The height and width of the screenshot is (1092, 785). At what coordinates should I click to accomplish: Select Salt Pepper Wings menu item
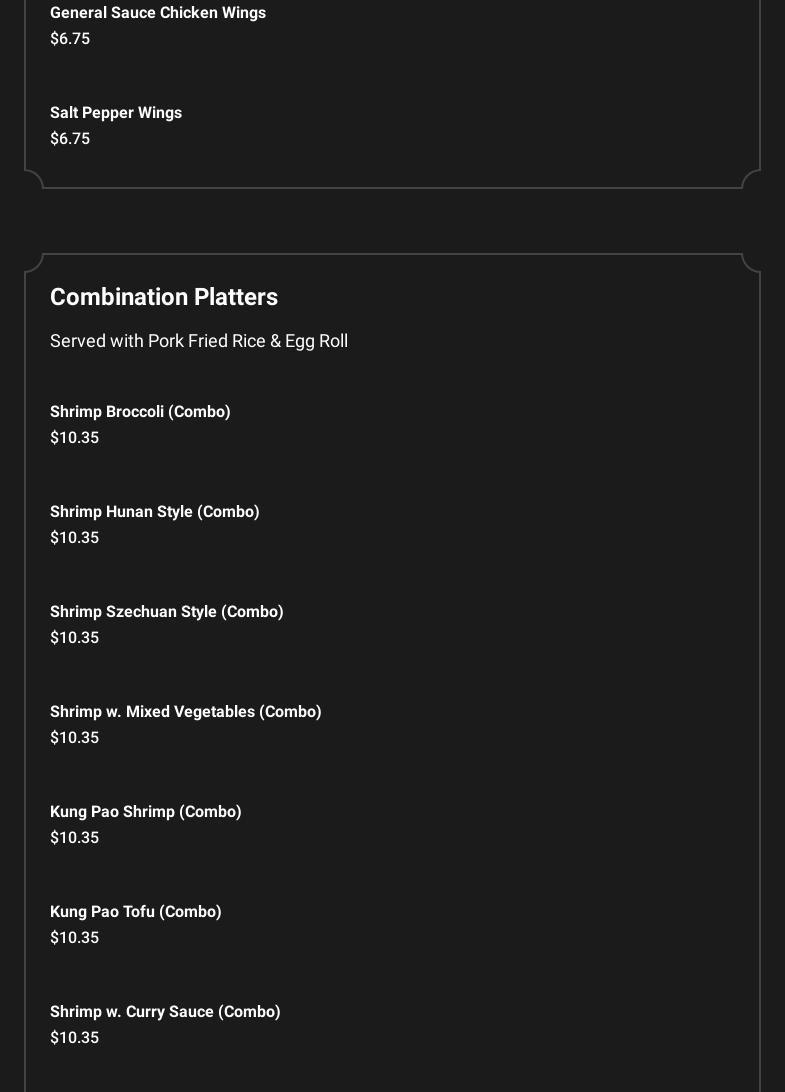tap(116, 113)
